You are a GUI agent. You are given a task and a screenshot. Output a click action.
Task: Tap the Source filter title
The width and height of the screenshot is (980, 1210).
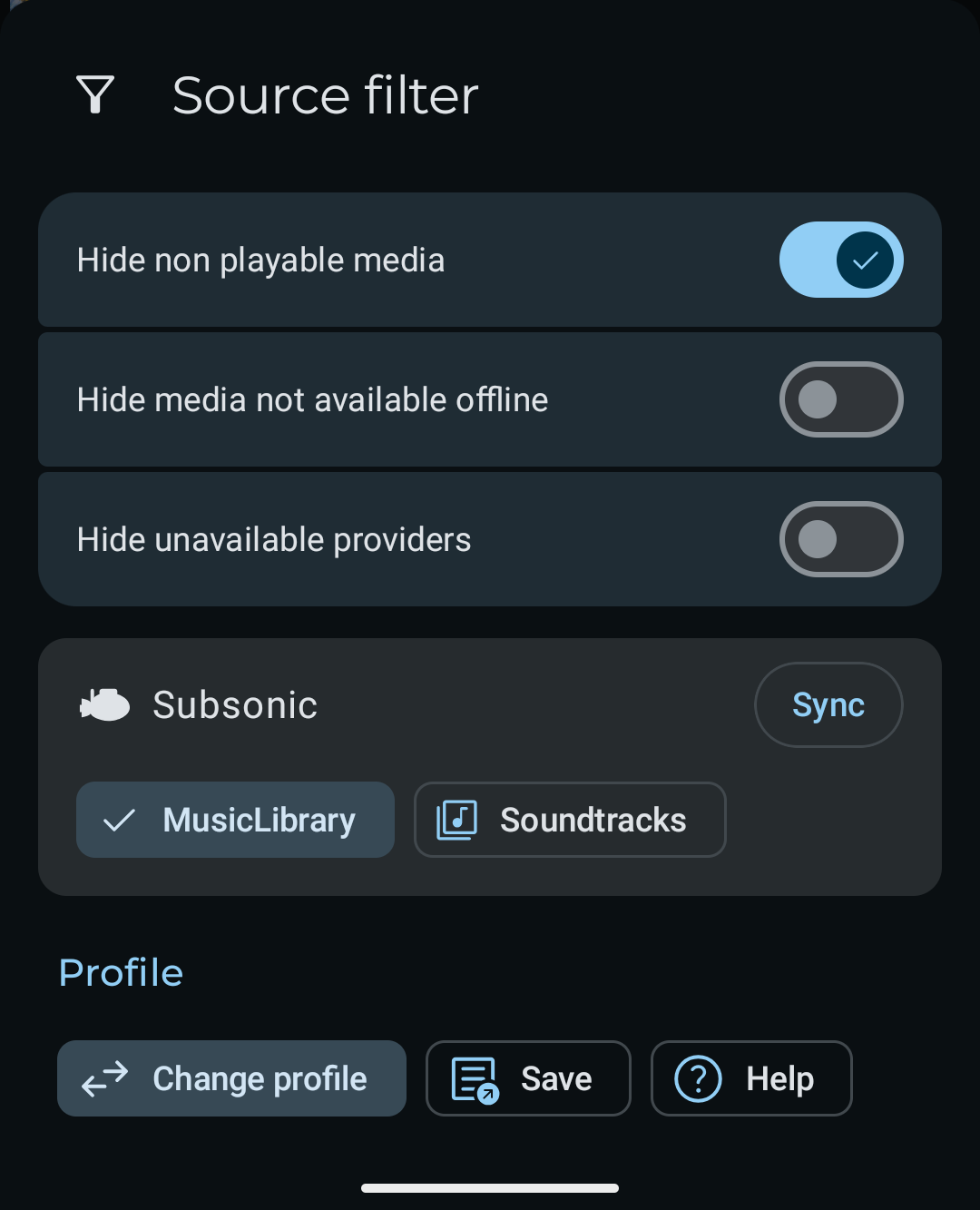(325, 95)
